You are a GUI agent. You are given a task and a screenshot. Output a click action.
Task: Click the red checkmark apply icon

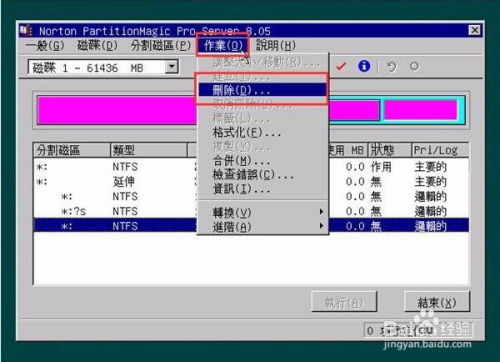click(x=341, y=66)
